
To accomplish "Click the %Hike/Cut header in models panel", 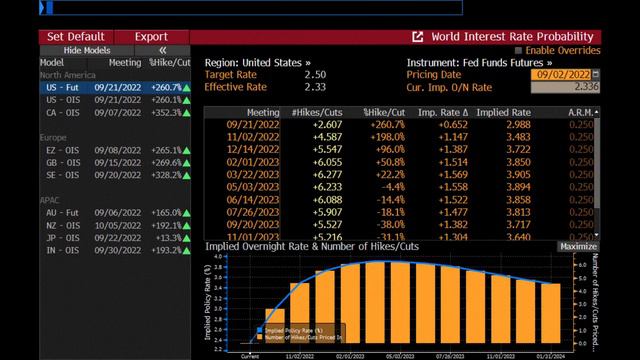I will tap(170, 63).
